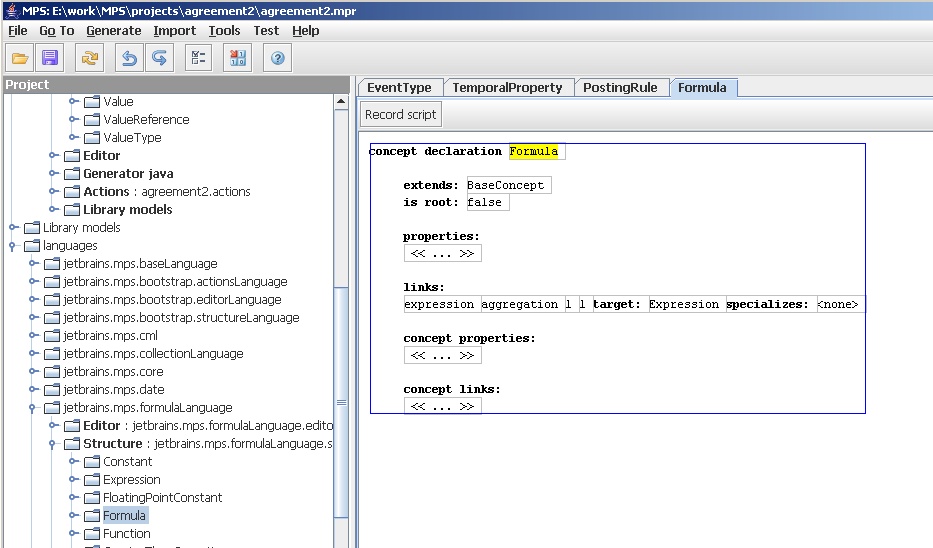Click the save floppy disk icon
Image resolution: width=933 pixels, height=548 pixels.
[x=50, y=59]
